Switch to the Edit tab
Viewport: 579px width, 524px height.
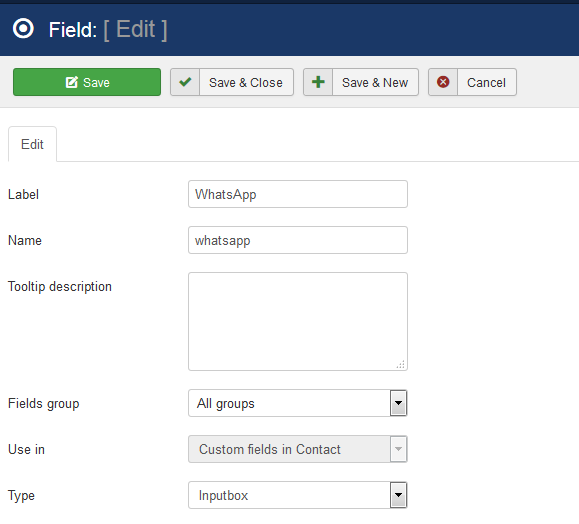[32, 144]
